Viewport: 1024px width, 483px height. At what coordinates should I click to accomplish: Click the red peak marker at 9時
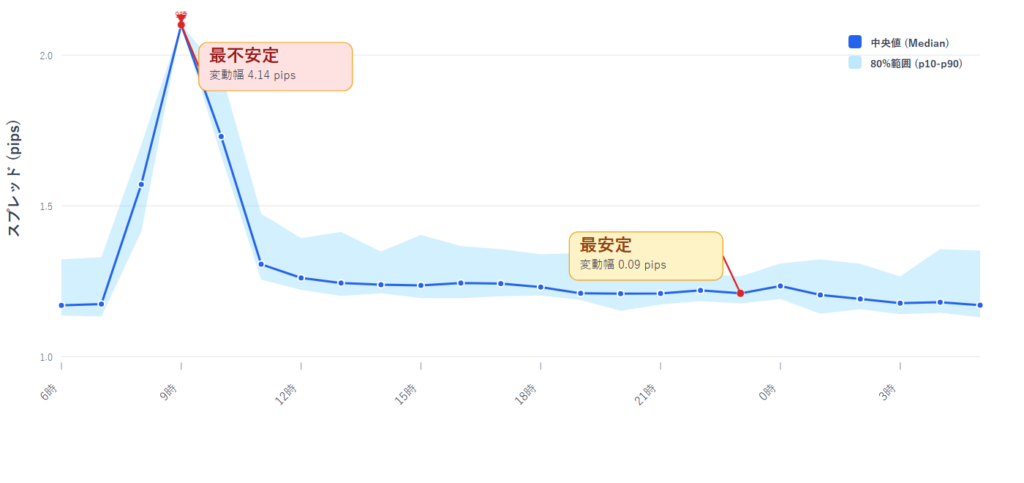tap(181, 24)
